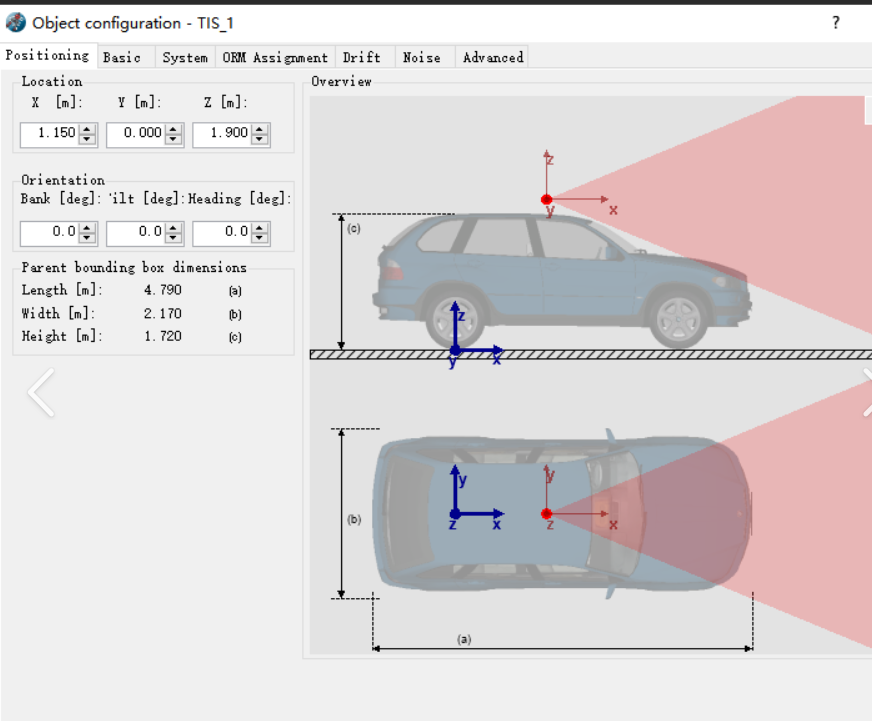Image resolution: width=872 pixels, height=721 pixels.
Task: Decrease the Y location value
Action: pyautogui.click(x=174, y=139)
